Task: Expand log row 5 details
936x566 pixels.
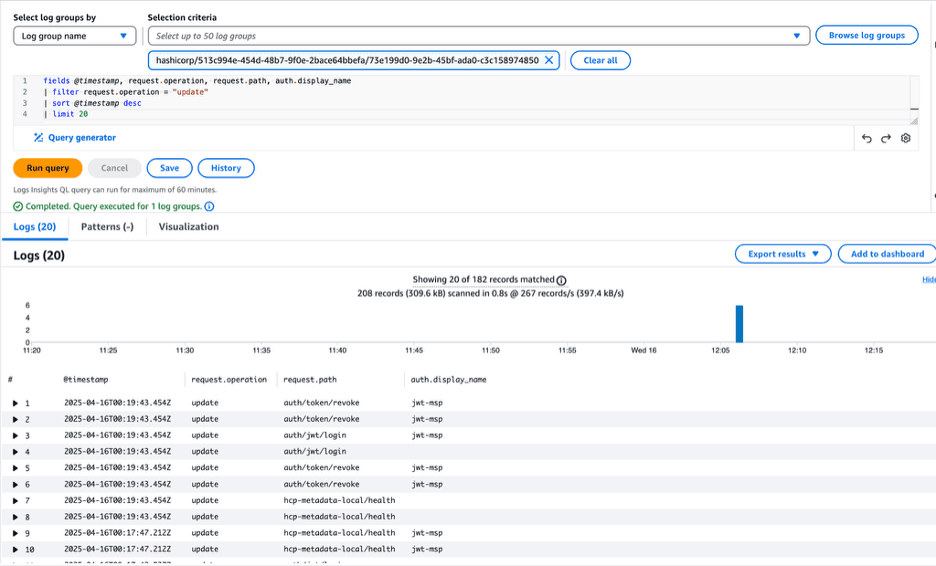Action: tap(15, 468)
